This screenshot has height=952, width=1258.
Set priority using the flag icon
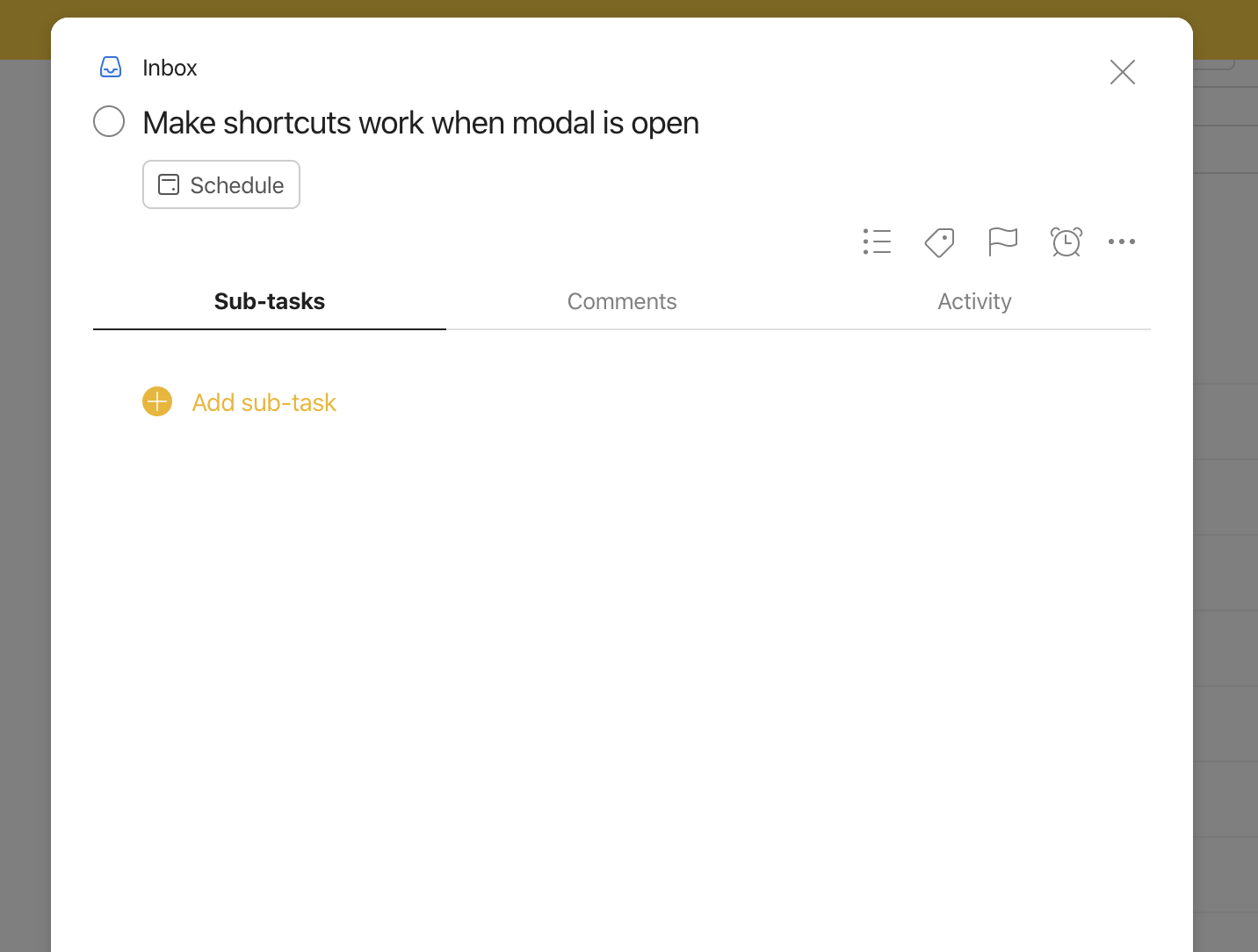[x=1002, y=242]
